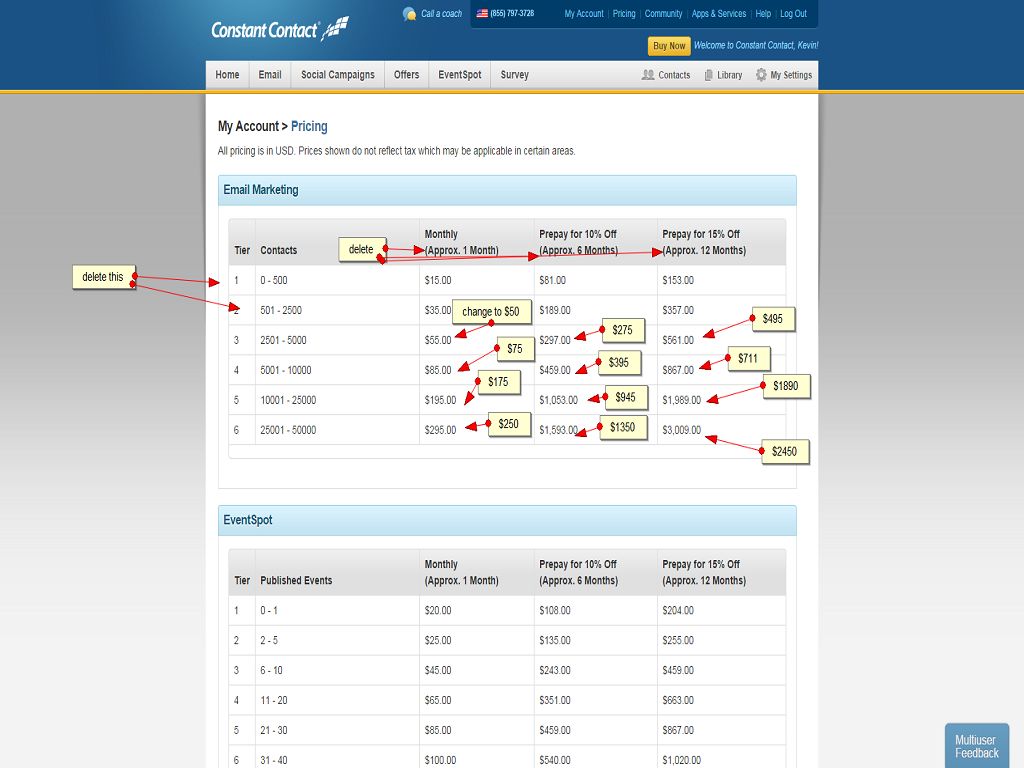Image resolution: width=1024 pixels, height=768 pixels.
Task: Open the Multiuser Feedback button
Action: click(x=976, y=746)
